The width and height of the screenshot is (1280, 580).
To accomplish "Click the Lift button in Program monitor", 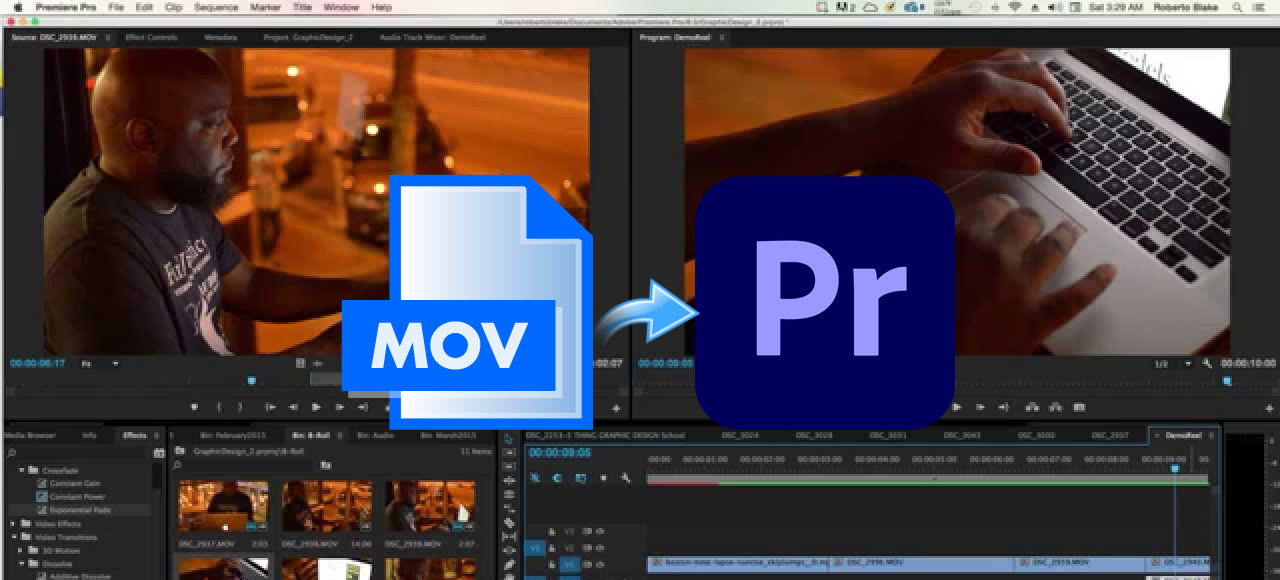I will 1031,407.
